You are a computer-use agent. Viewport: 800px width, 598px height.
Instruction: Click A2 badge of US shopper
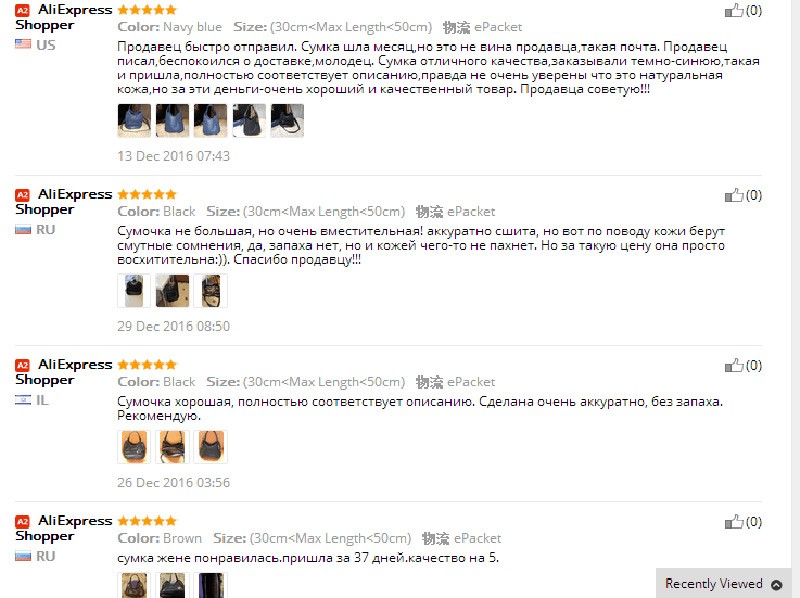tap(22, 10)
